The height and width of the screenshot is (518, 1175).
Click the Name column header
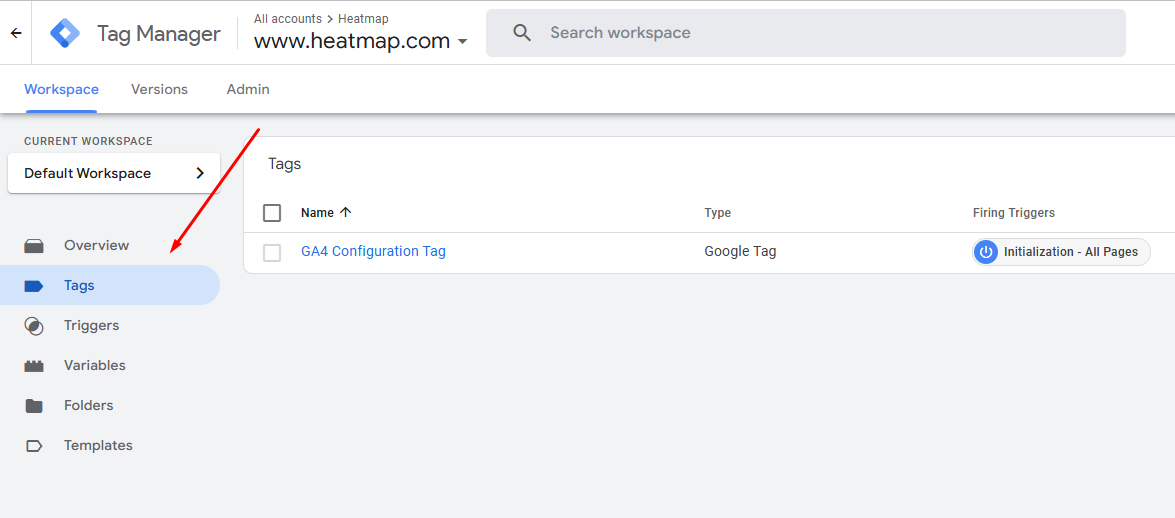click(318, 213)
